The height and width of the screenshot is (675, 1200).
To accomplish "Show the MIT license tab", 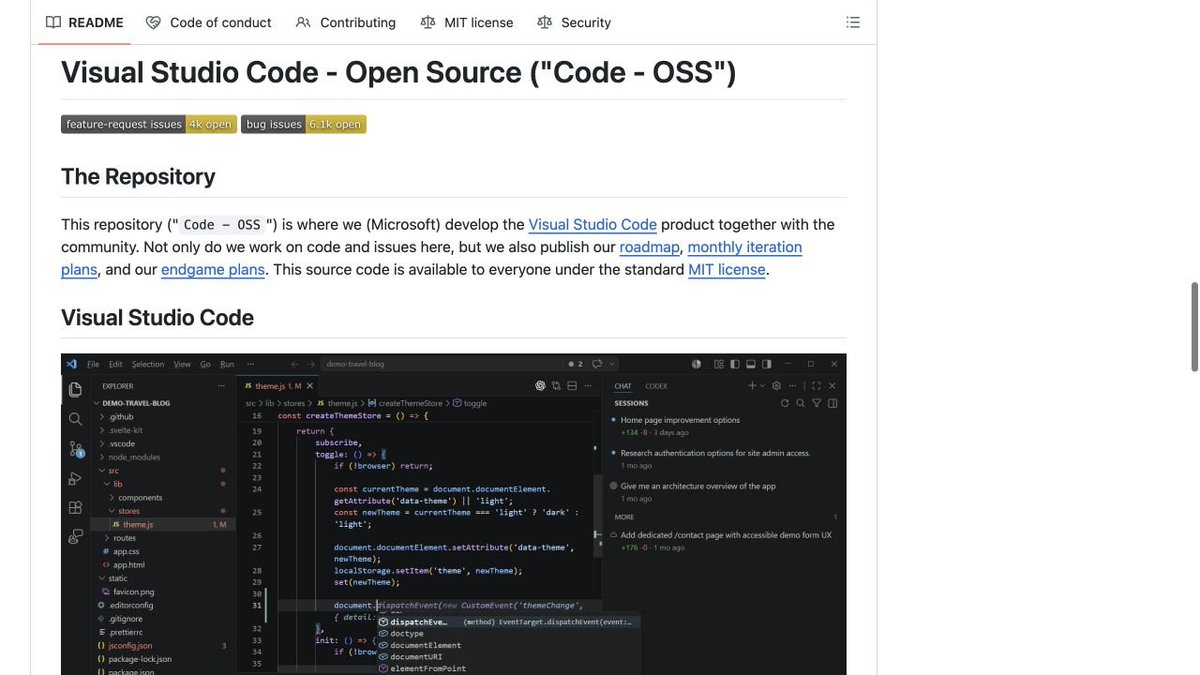I will (467, 22).
